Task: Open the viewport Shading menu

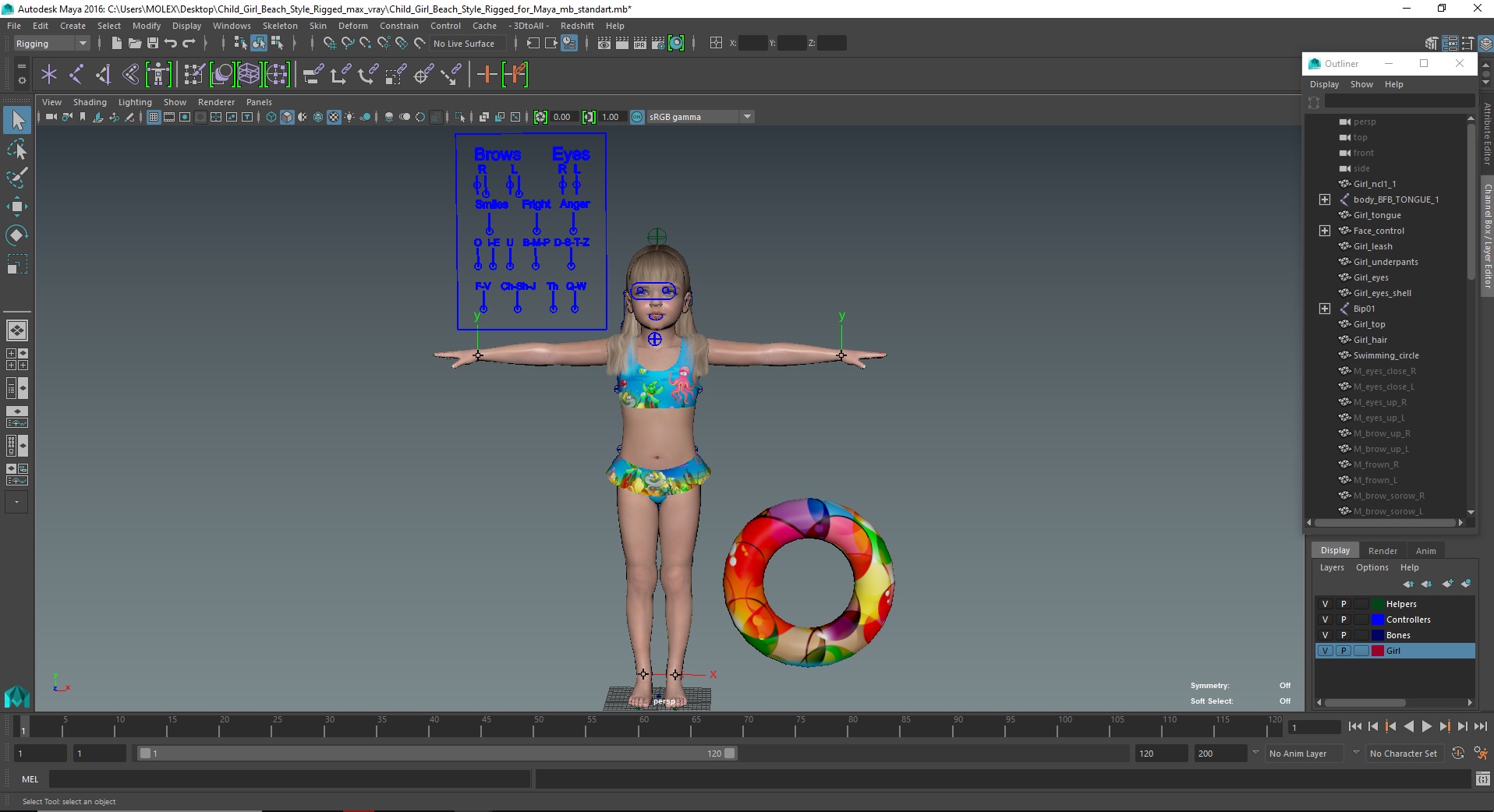Action: (90, 102)
